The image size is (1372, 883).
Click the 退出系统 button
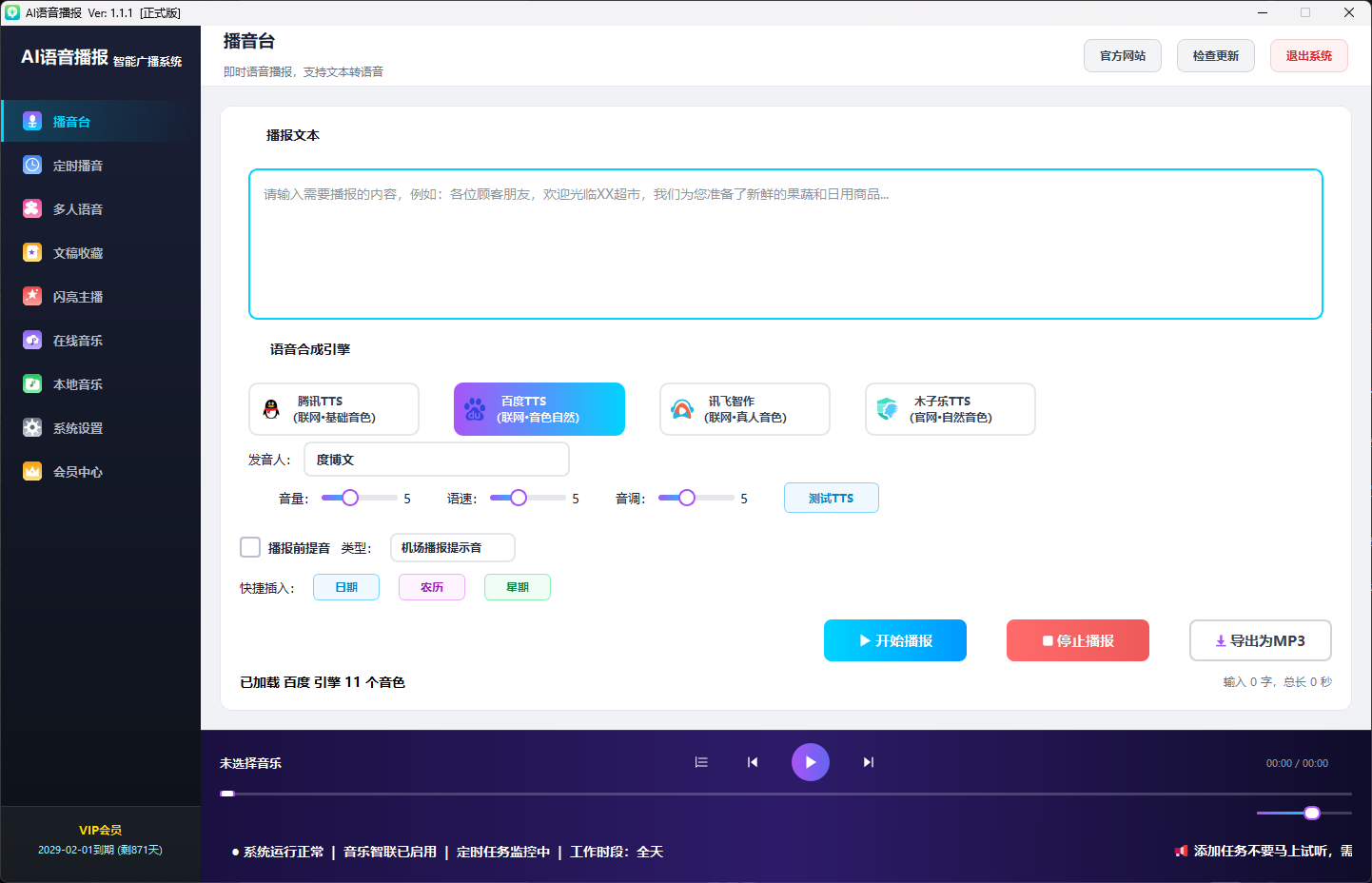tap(1309, 56)
